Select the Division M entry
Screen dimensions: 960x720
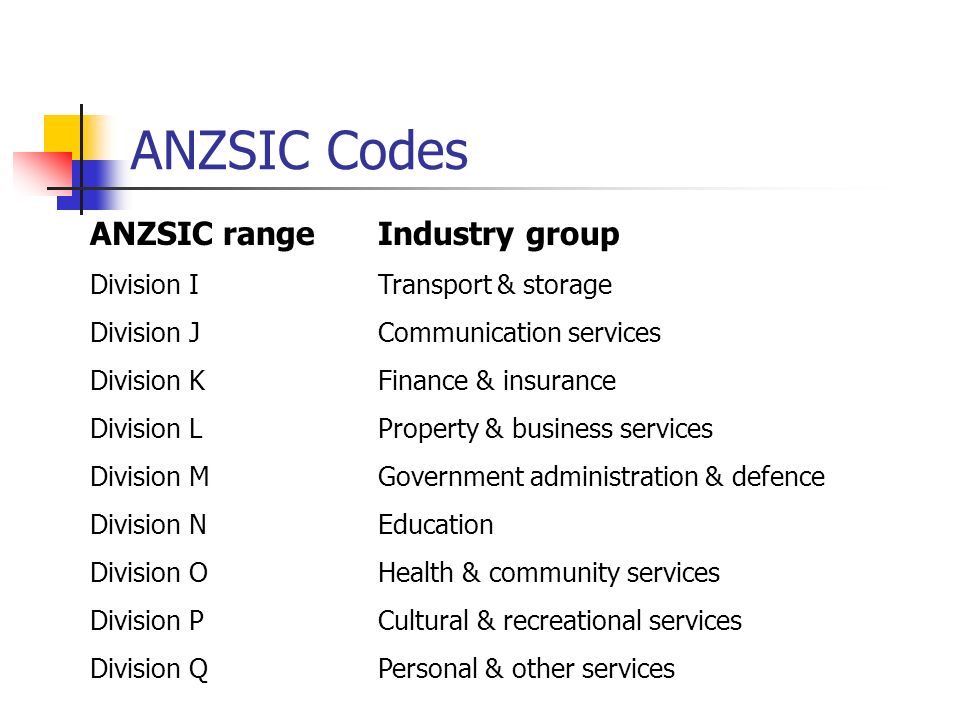pyautogui.click(x=150, y=477)
